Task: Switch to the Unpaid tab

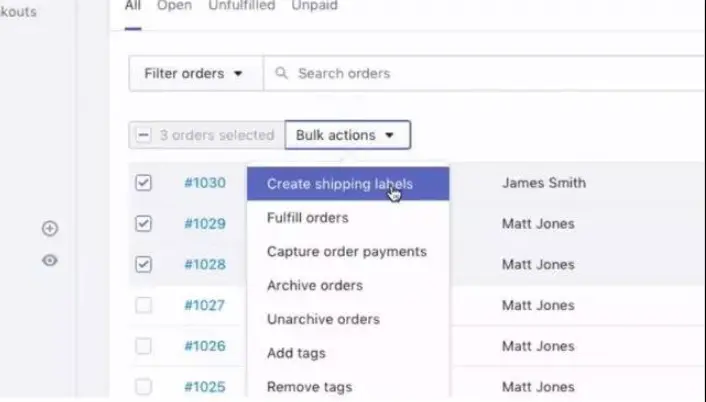Action: click(x=314, y=6)
